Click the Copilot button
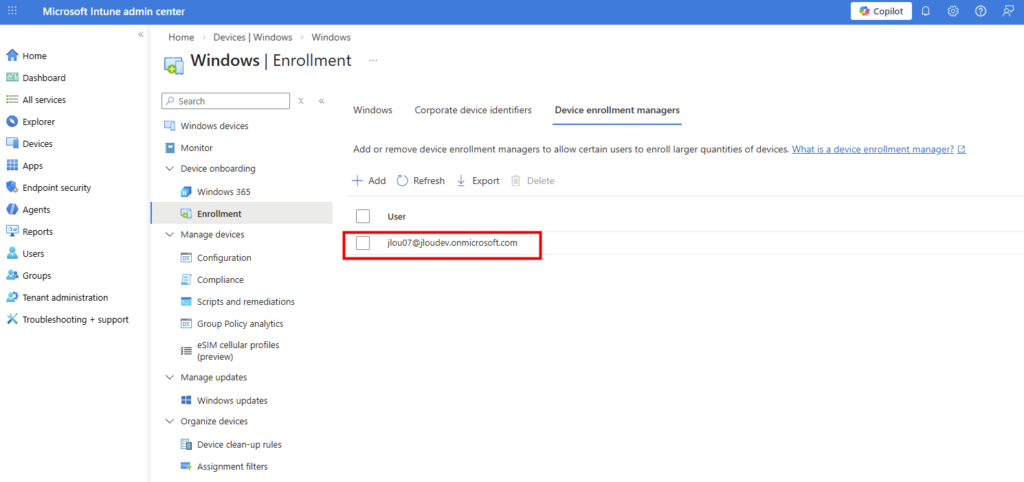This screenshot has height=482, width=1024. point(881,11)
